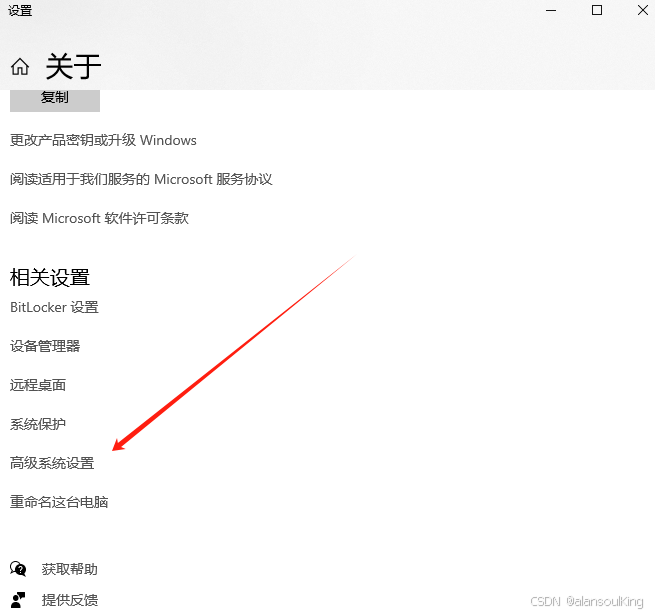
Task: Click the 相关设置 heading
Action: 50,277
